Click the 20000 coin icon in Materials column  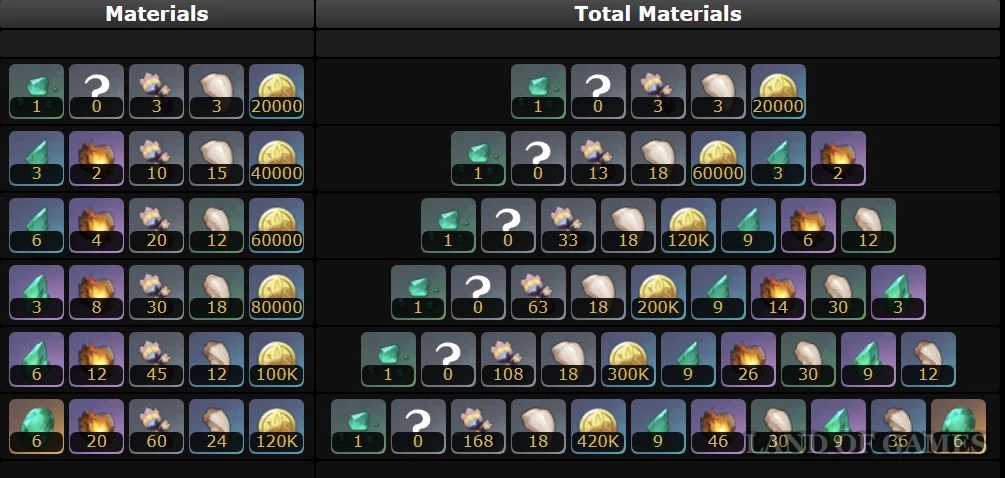tap(276, 91)
